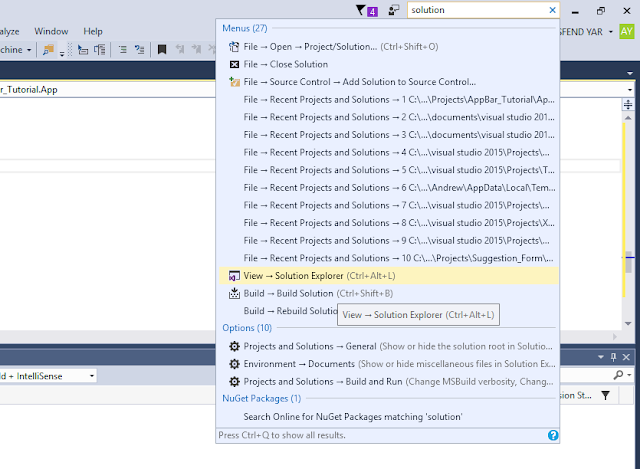Click the editor scrollbar up arrow
The height and width of the screenshot is (469, 640).
[628, 118]
